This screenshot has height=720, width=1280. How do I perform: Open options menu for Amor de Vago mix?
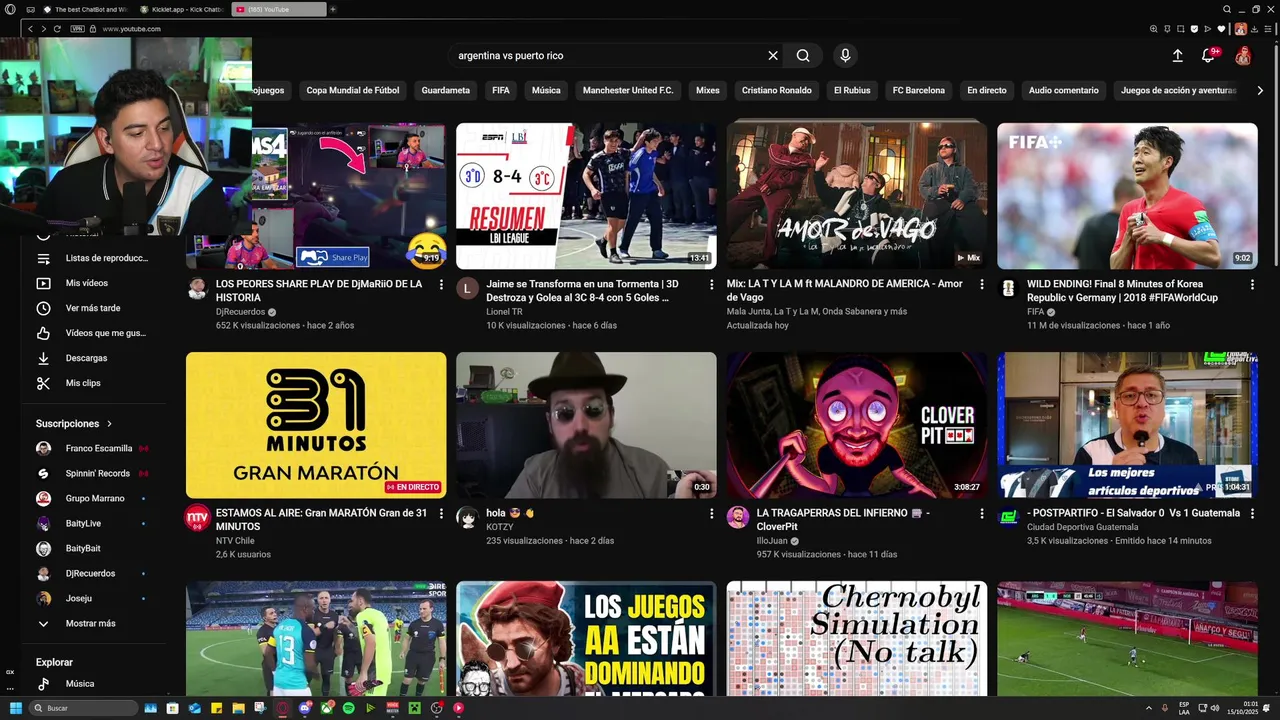click(982, 285)
